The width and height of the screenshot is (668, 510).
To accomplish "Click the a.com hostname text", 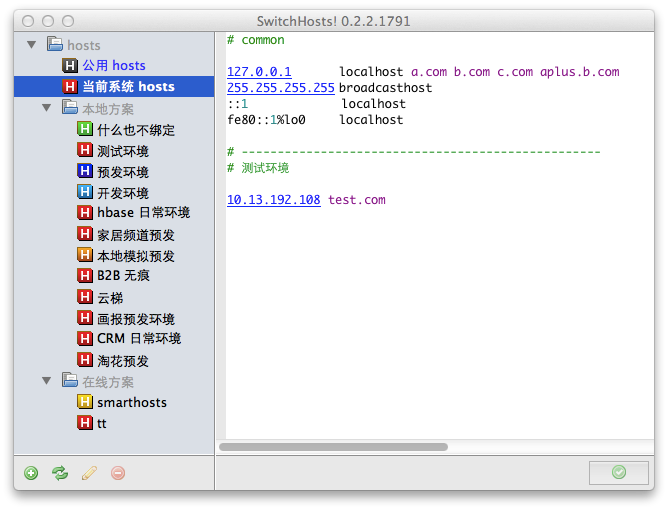I will click(x=429, y=72).
